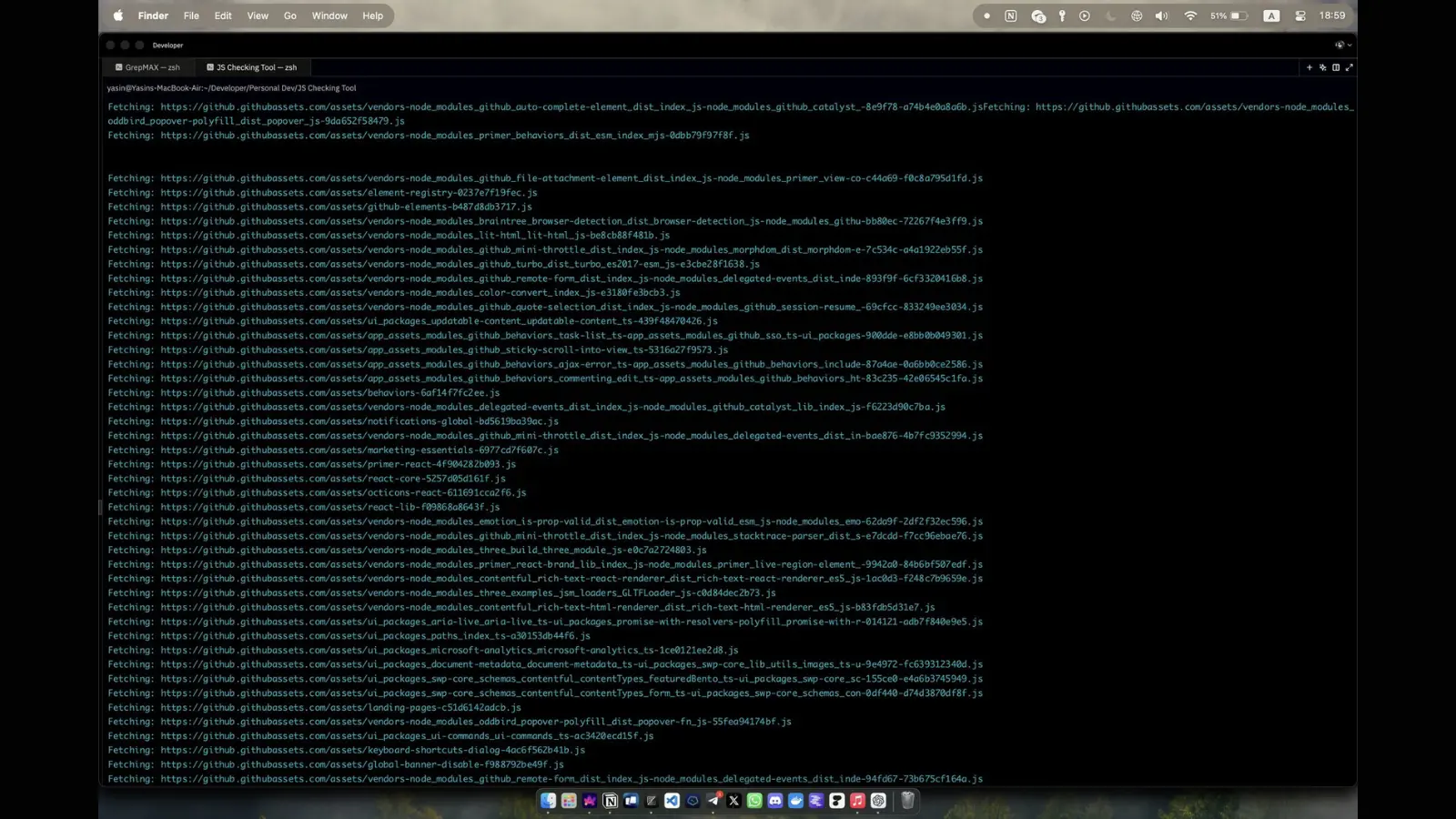The width and height of the screenshot is (1456, 819).
Task: Open a new terminal tab with plus icon
Action: coord(1309,67)
